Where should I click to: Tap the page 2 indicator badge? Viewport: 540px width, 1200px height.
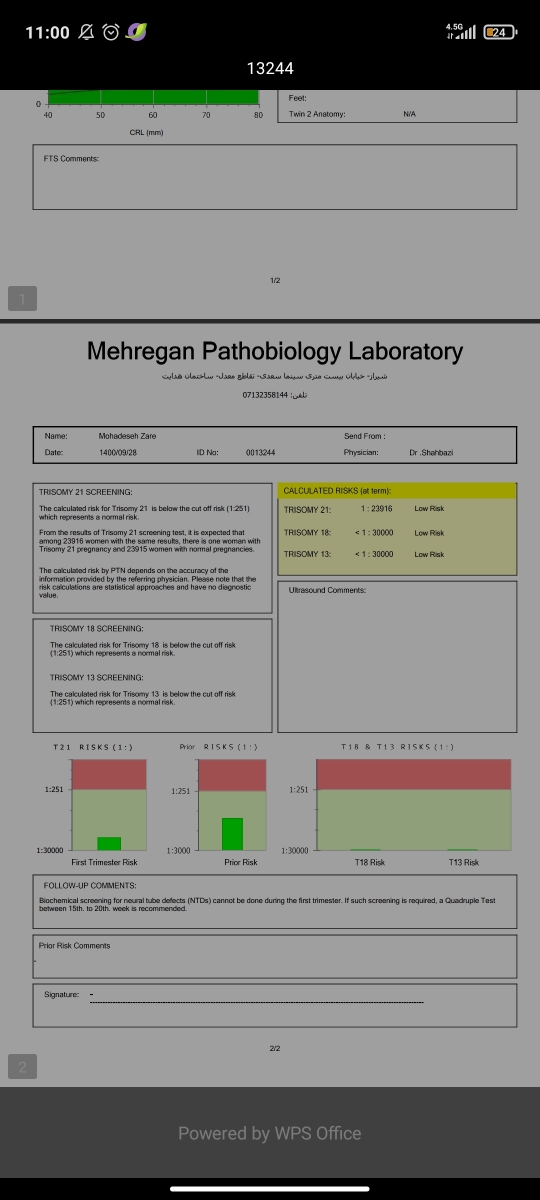[23, 1068]
